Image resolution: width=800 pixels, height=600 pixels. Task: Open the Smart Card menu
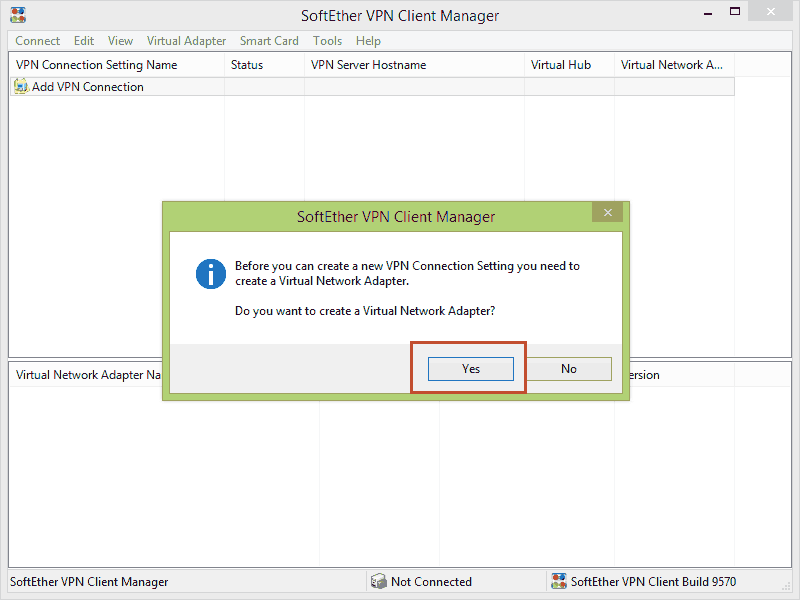click(x=269, y=41)
